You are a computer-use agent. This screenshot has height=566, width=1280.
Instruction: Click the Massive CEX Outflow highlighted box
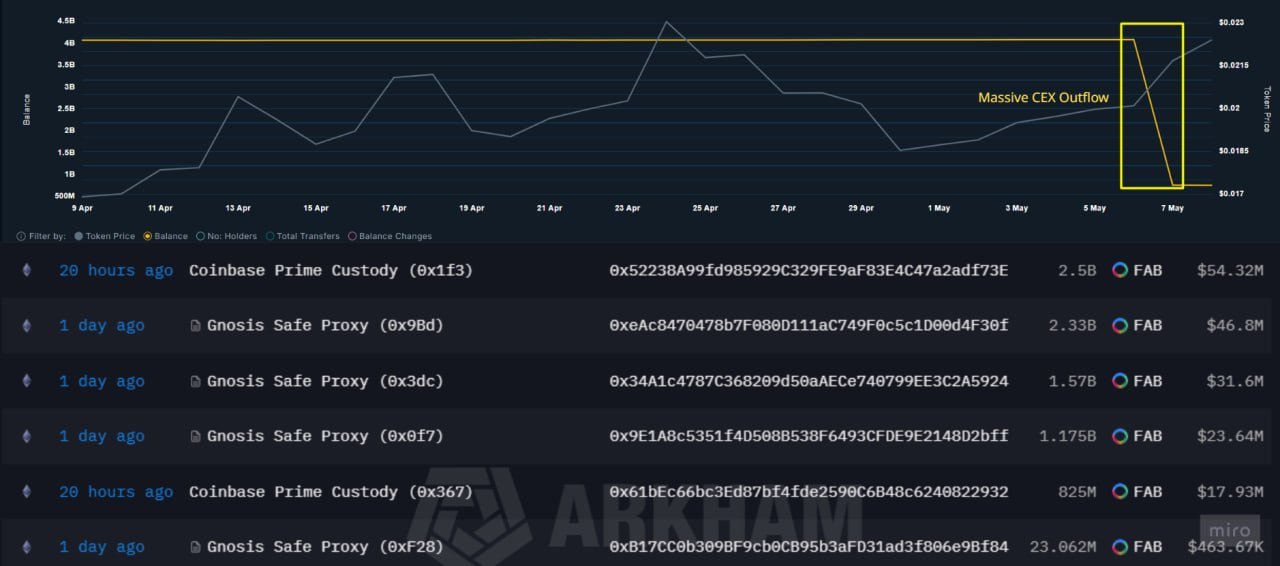point(1152,105)
